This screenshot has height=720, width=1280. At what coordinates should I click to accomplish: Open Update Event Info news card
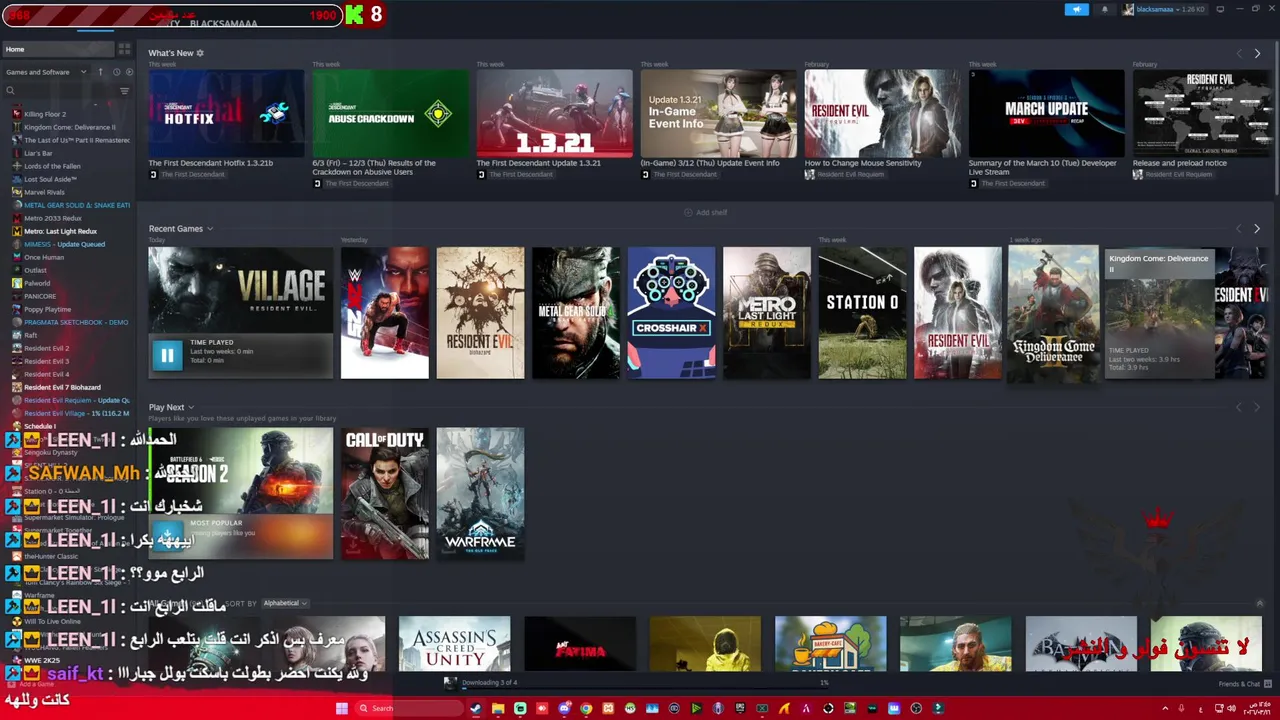pyautogui.click(x=718, y=113)
